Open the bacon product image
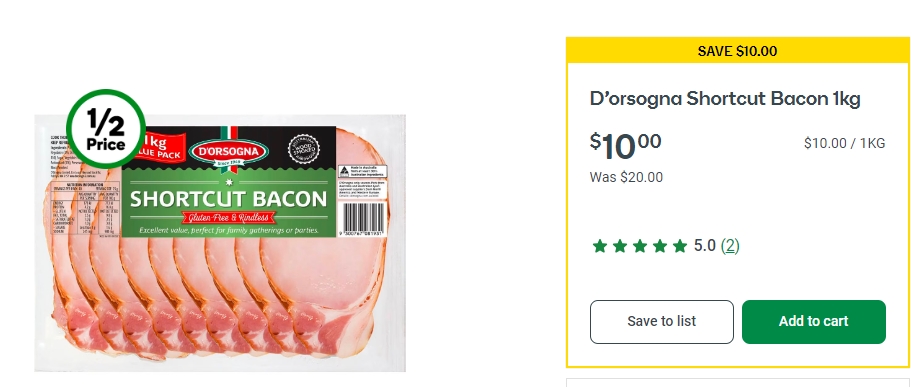 [x=220, y=243]
